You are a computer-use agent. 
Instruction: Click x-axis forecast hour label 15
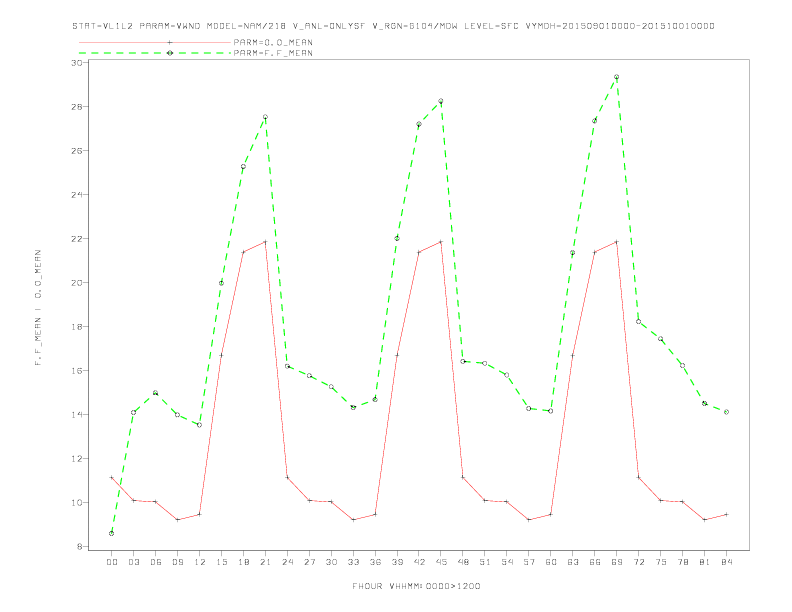click(221, 562)
